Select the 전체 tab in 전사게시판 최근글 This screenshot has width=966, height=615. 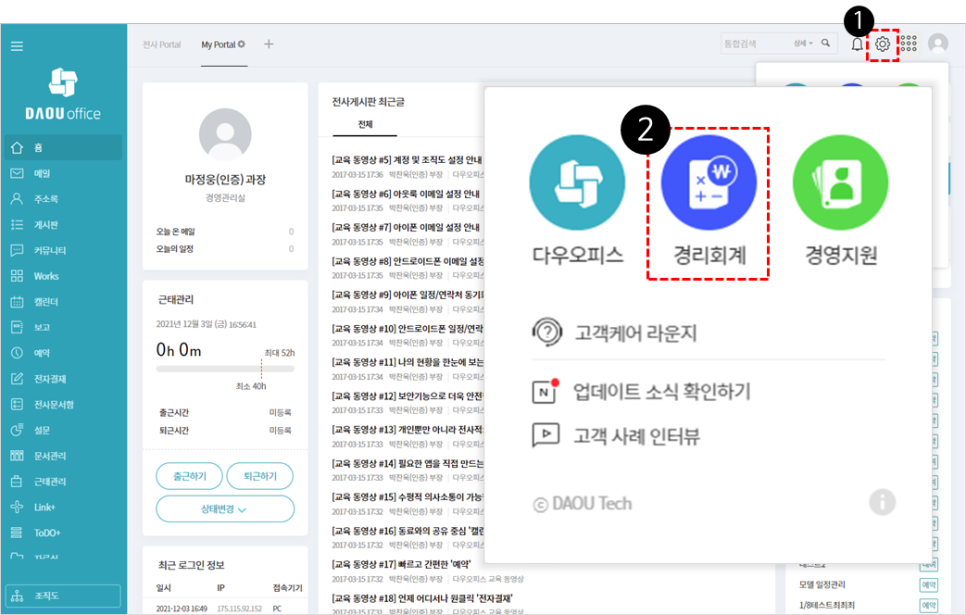click(365, 124)
